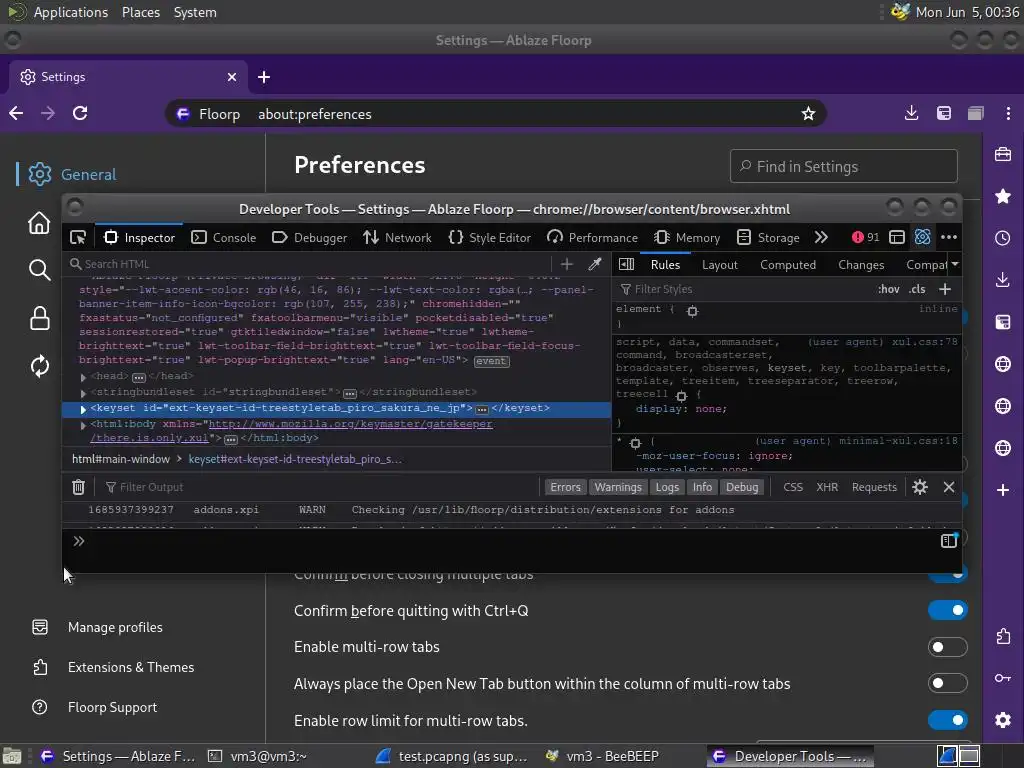
Task: Click the Search HTML field
Action: (310, 264)
